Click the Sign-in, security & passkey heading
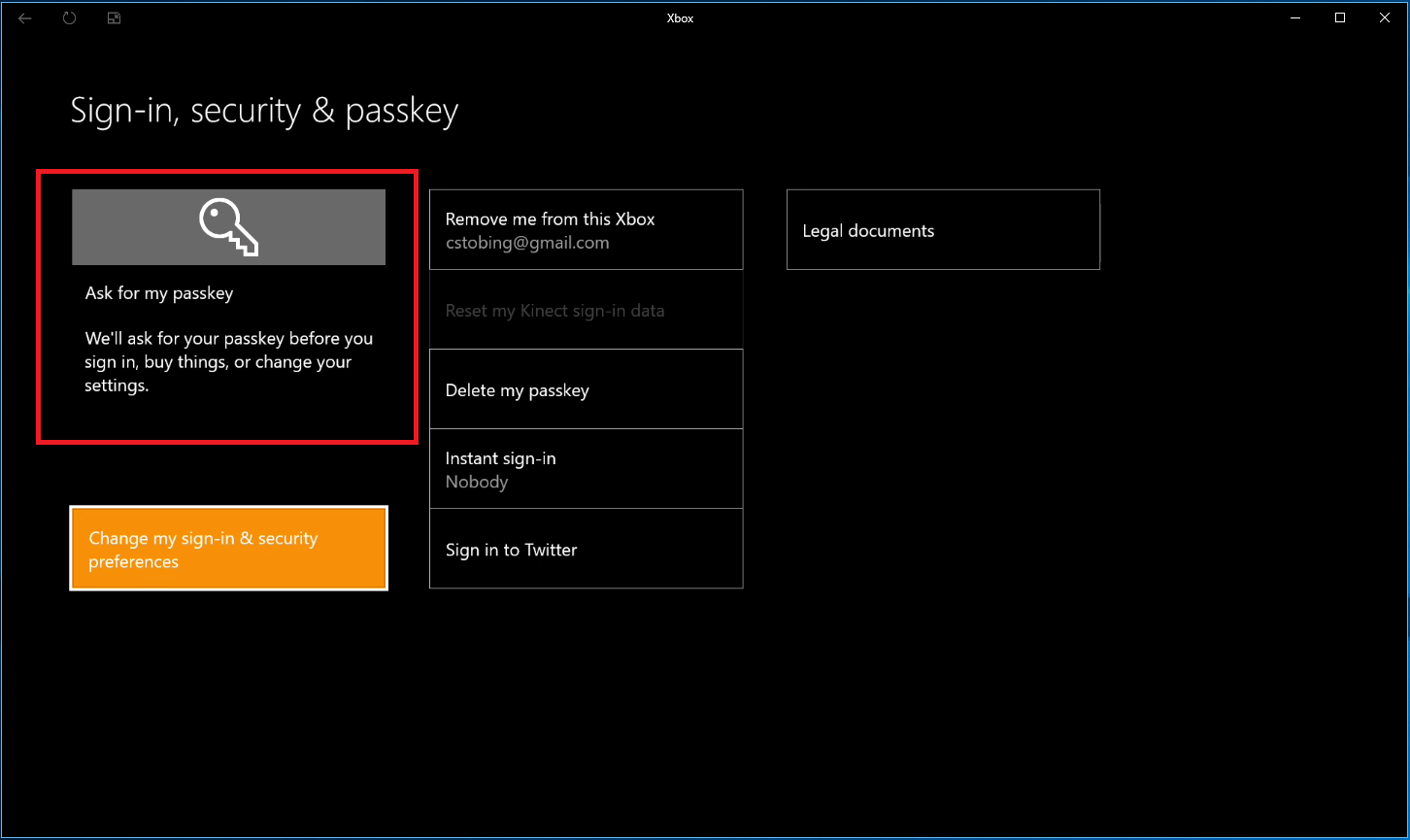 point(264,111)
